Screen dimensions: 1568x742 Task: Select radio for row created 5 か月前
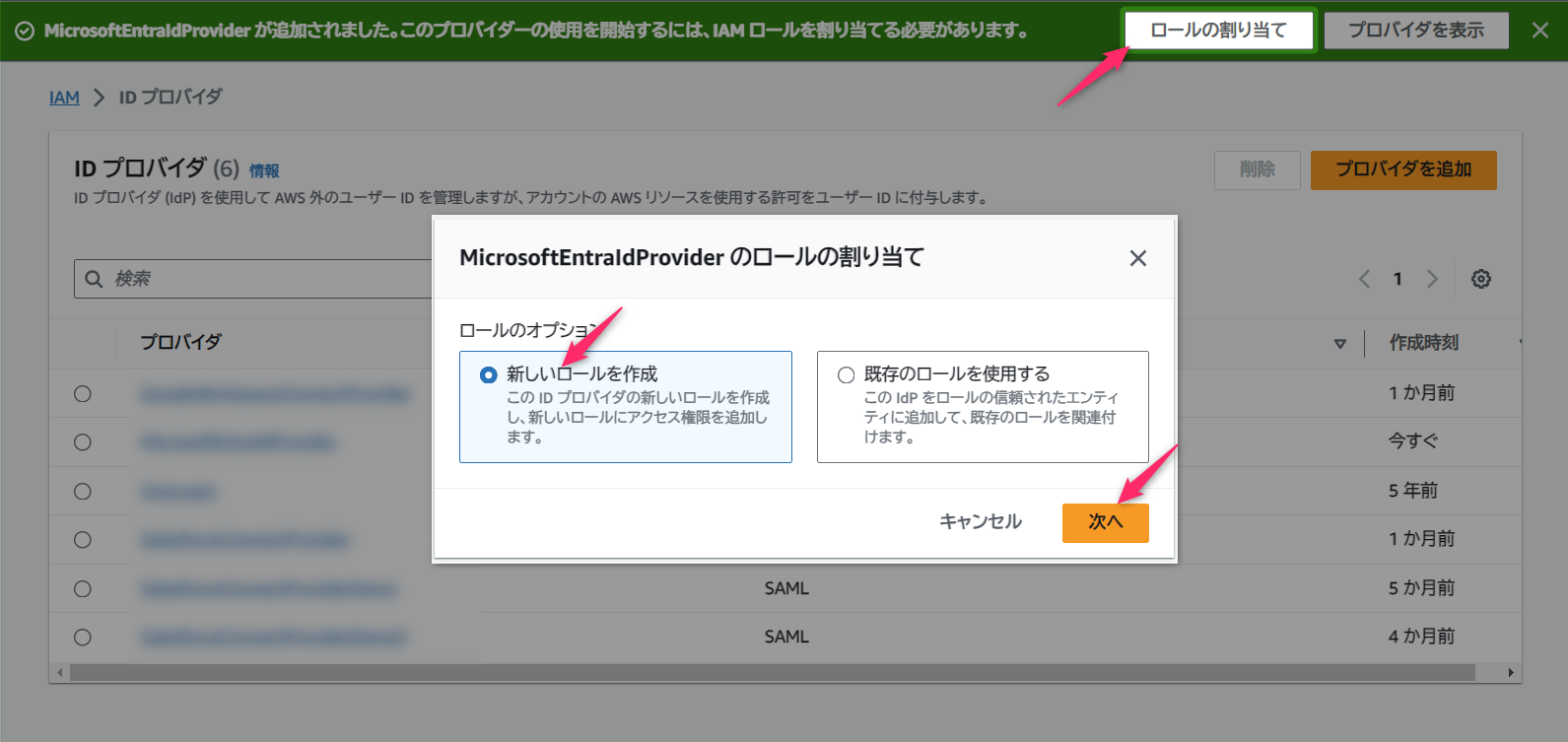(x=83, y=588)
